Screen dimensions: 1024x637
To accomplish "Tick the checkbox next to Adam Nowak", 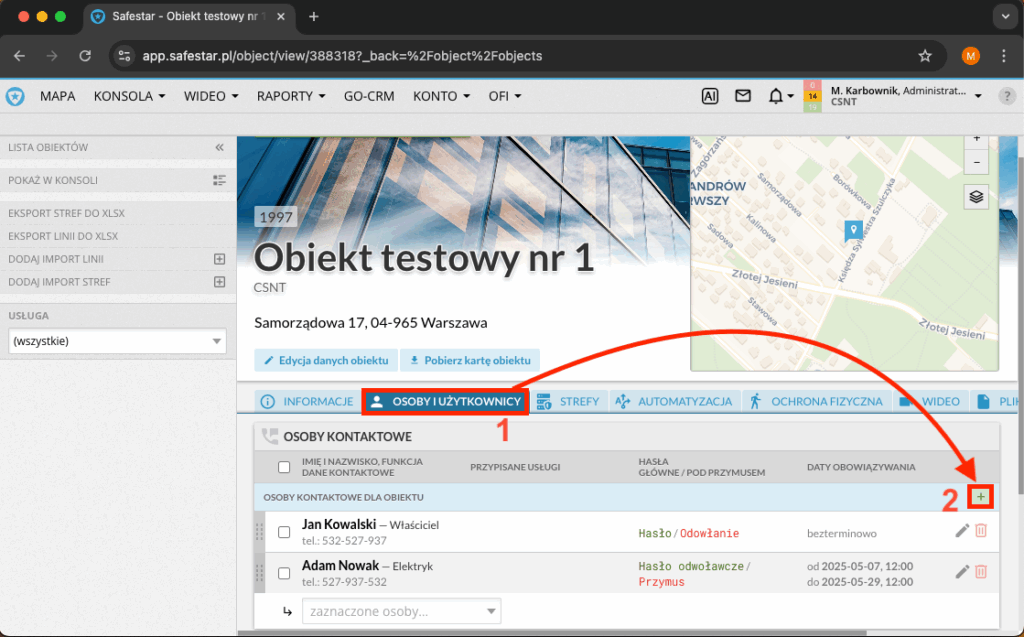I will [x=284, y=573].
